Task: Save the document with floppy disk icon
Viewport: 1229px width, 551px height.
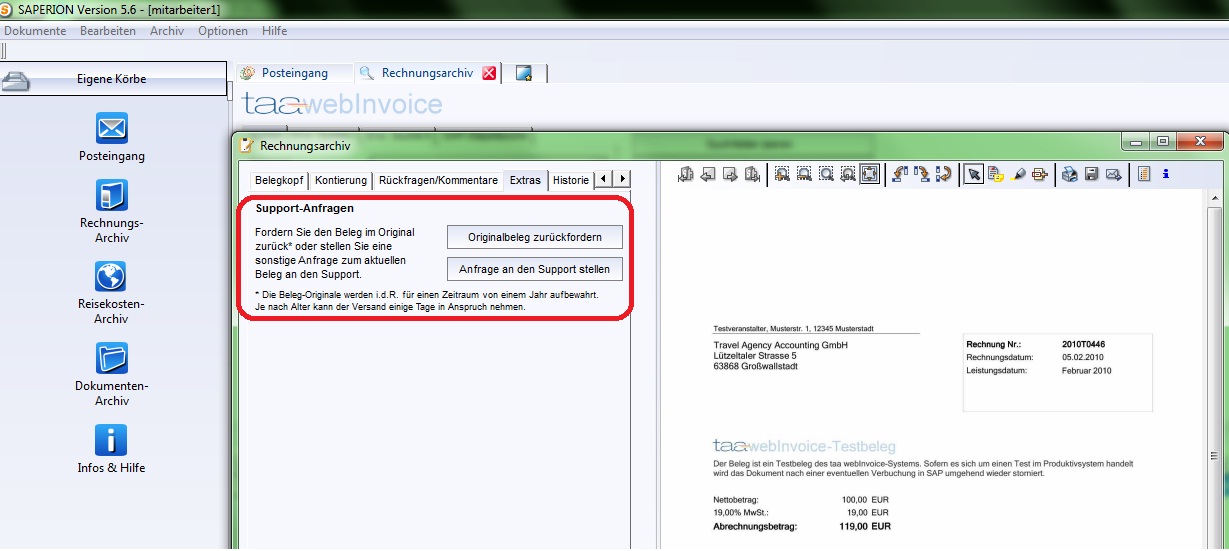Action: (1092, 174)
